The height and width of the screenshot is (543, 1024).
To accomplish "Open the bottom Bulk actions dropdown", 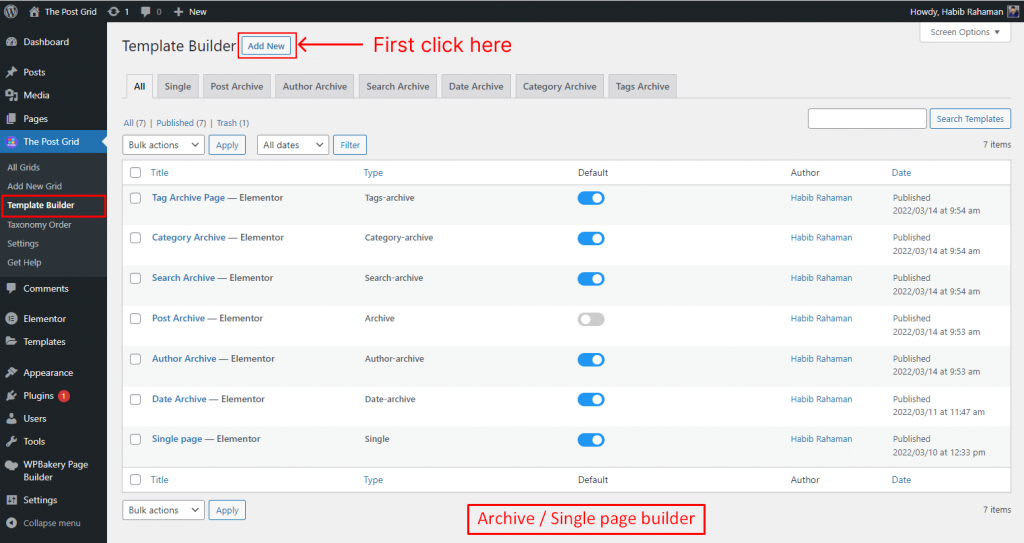I will [163, 510].
